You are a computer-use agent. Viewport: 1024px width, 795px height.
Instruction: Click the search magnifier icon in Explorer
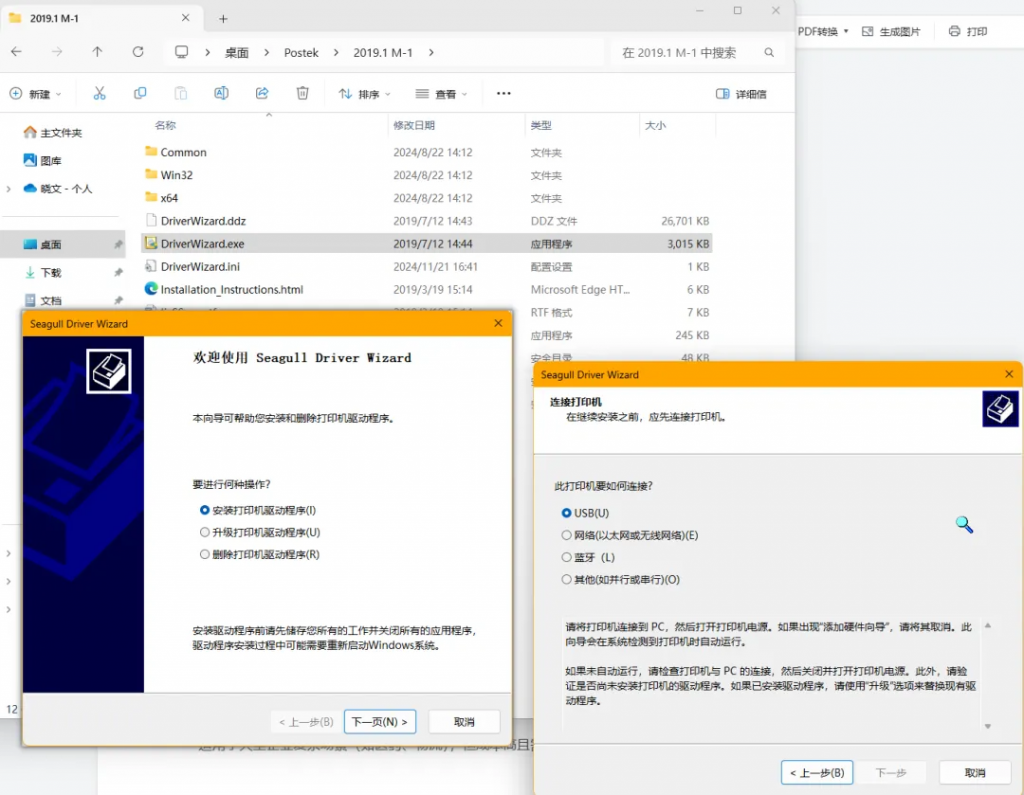coord(769,53)
